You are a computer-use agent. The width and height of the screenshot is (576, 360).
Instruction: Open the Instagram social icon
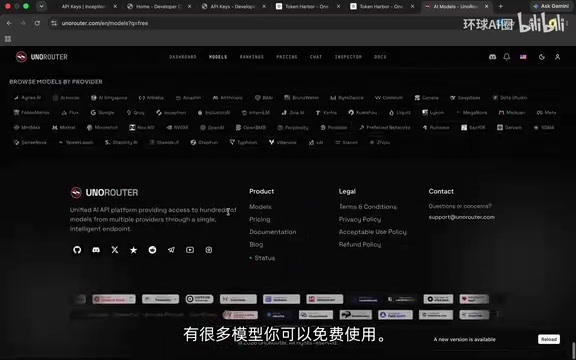(209, 250)
